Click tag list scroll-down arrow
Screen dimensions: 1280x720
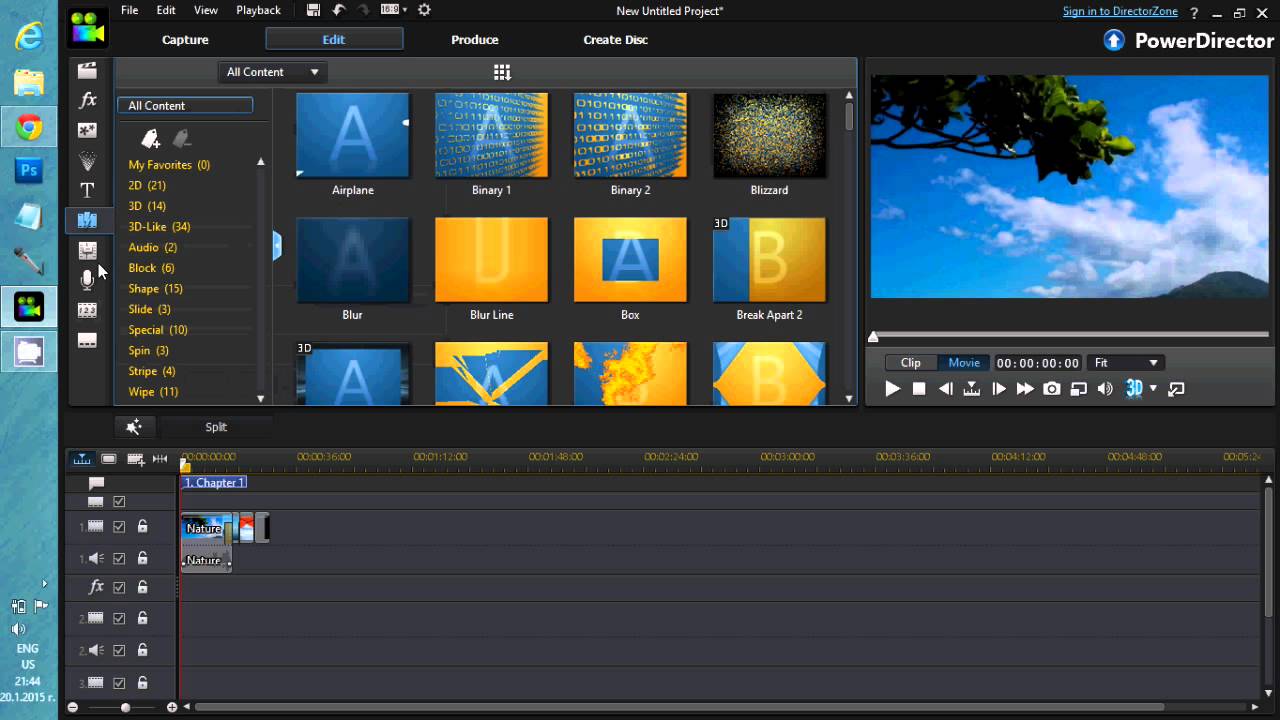261,399
